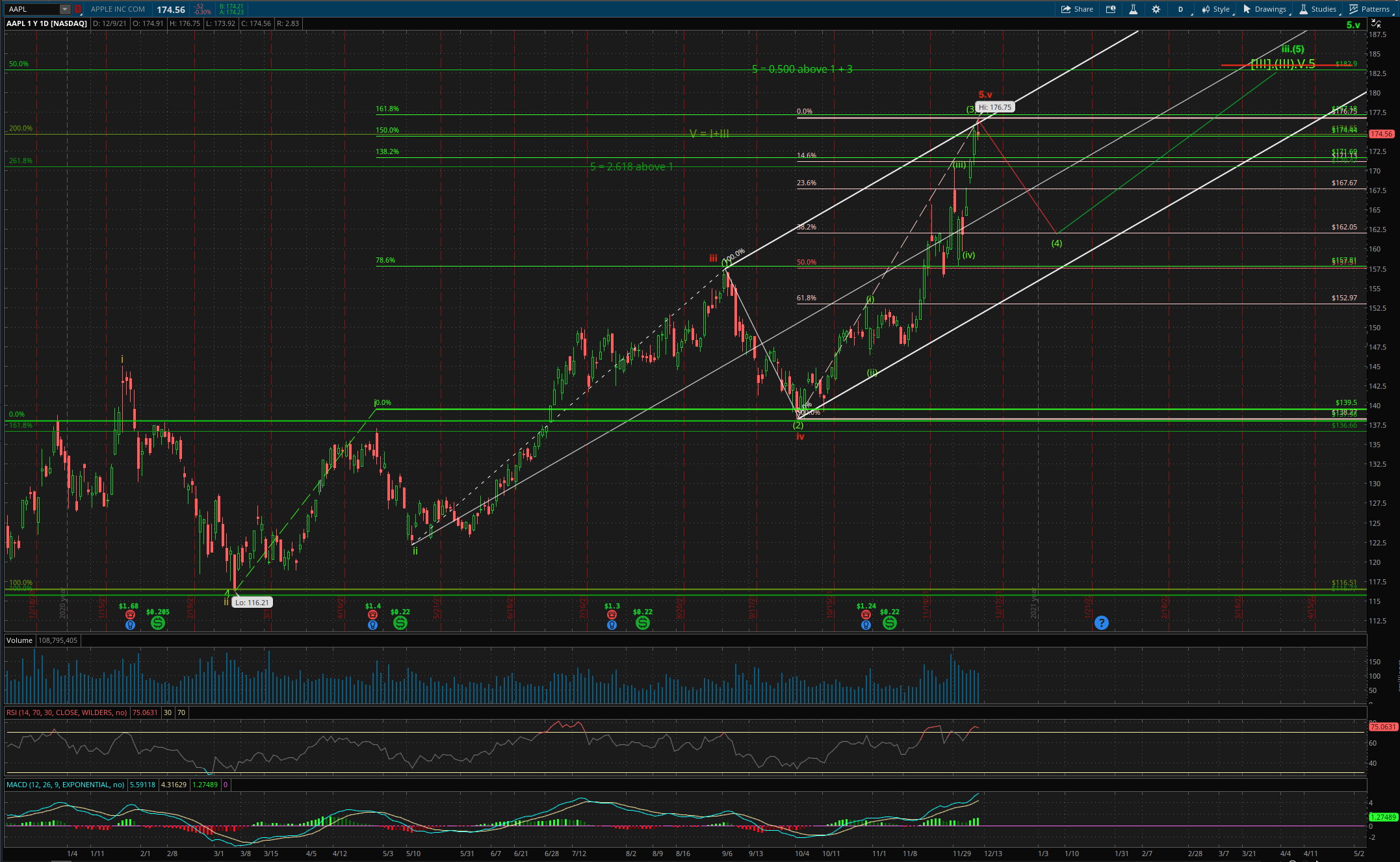The width and height of the screenshot is (1400, 862).
Task: Click the Volume panel label
Action: click(19, 640)
